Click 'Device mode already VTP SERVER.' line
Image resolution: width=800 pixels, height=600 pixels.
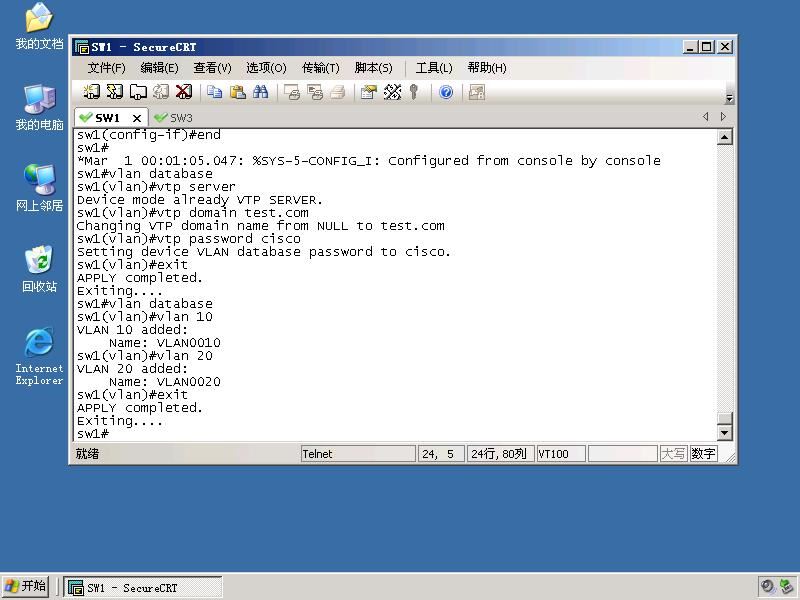[199, 200]
